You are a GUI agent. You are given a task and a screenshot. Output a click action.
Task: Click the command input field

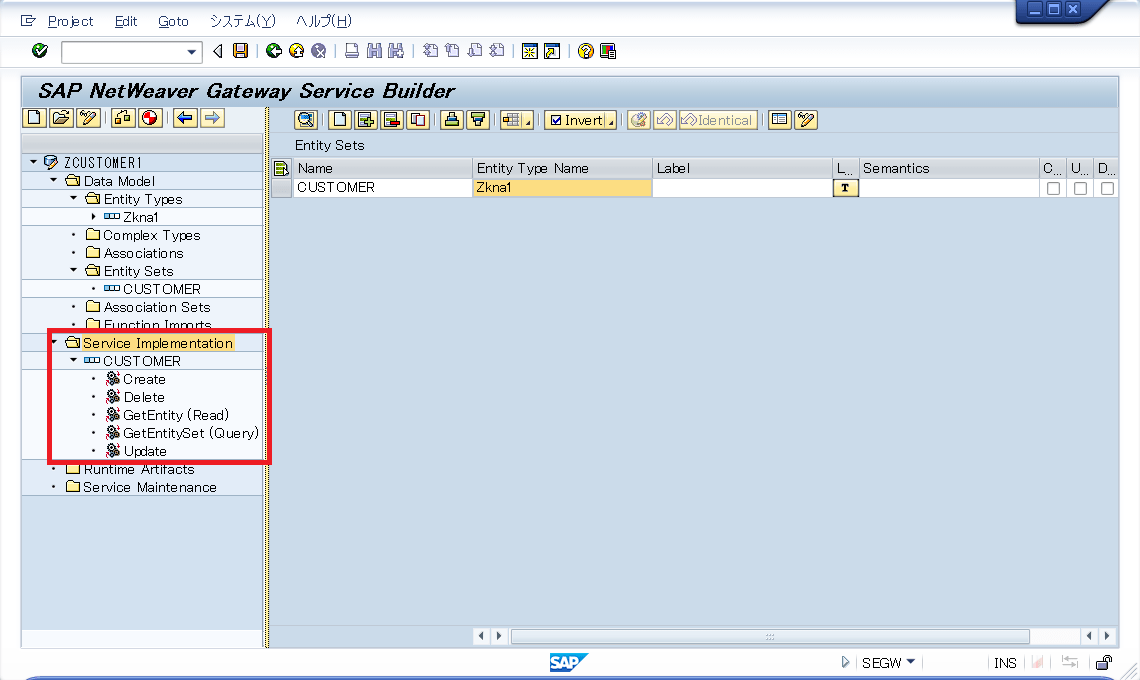[x=124, y=52]
